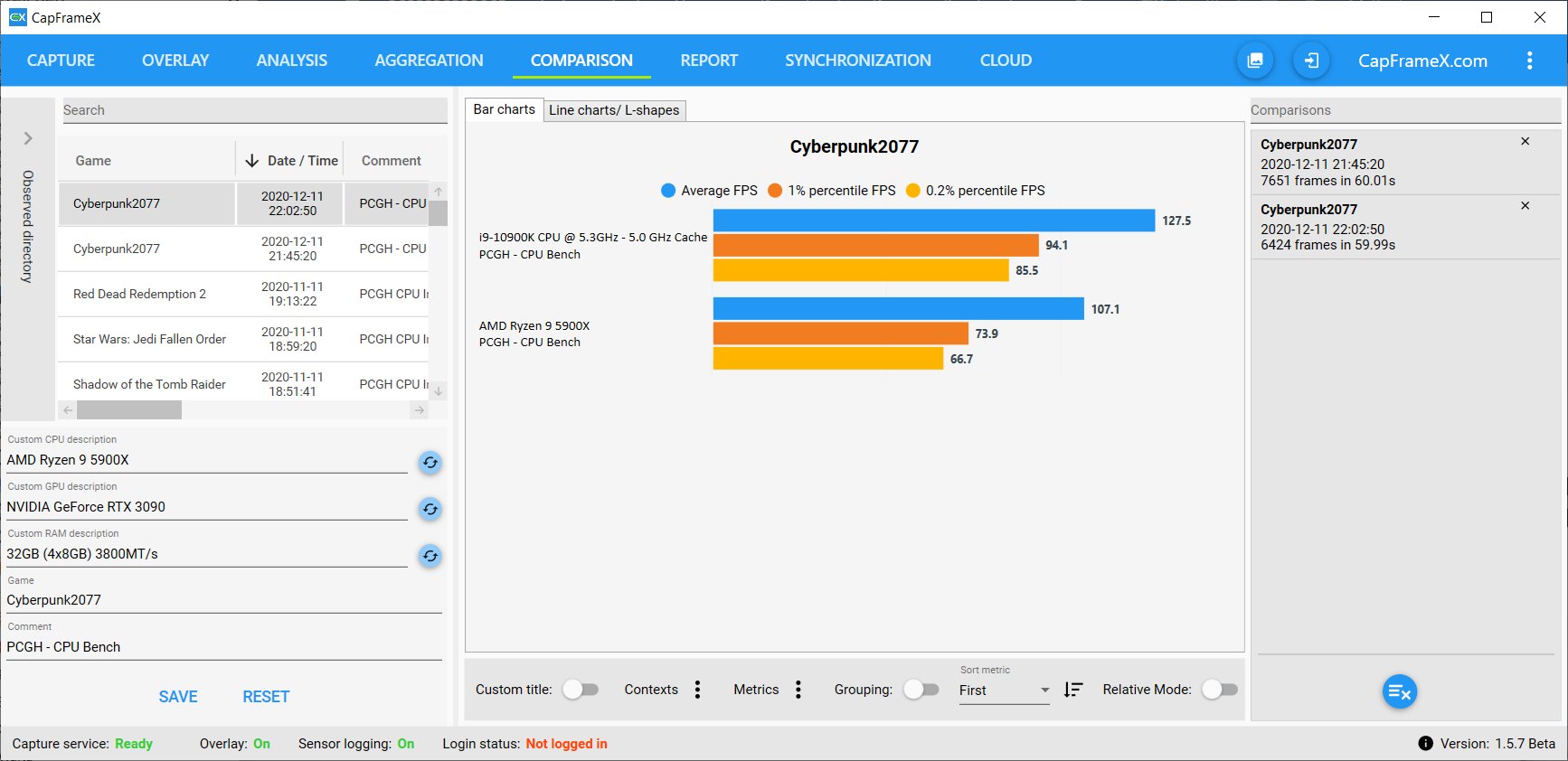Edit the Comment field PCGH - CPU Bench
1568x761 pixels.
point(224,647)
